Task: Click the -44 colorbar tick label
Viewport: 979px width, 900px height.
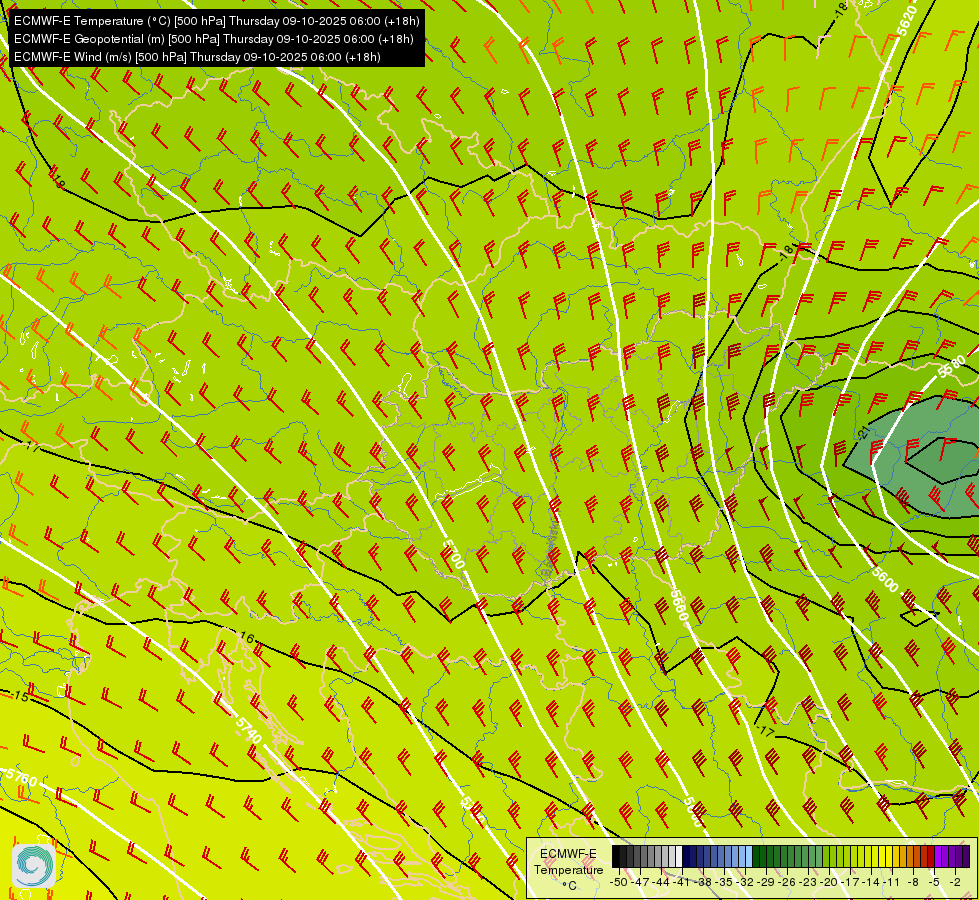Action: (661, 882)
